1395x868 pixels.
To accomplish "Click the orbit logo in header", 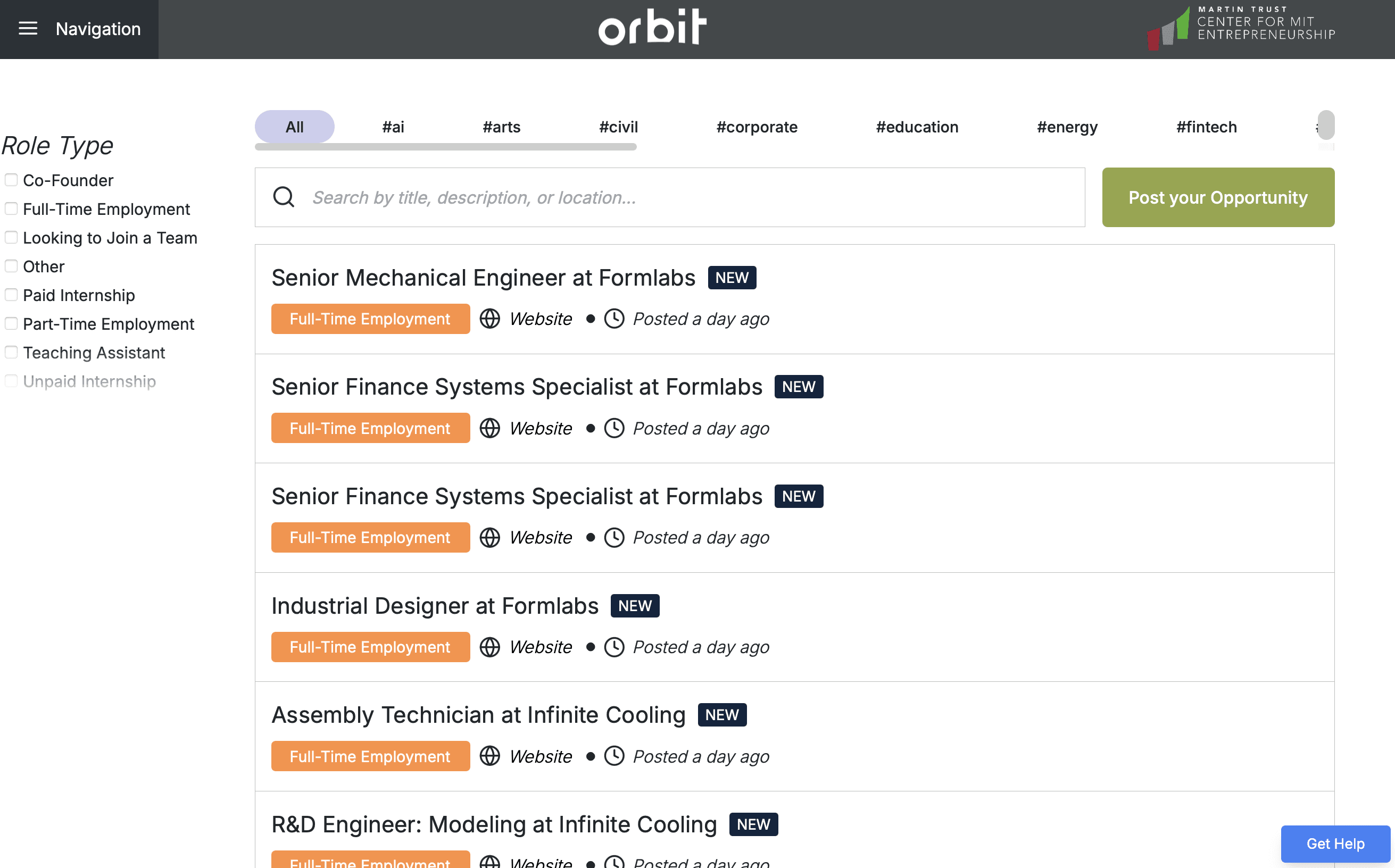I will (652, 27).
